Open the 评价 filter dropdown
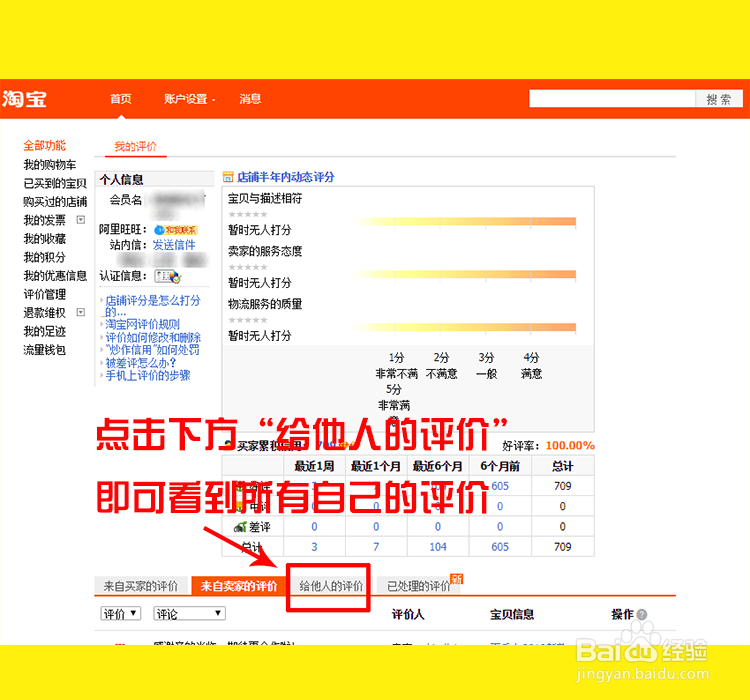This screenshot has height=700, width=750. pos(121,613)
